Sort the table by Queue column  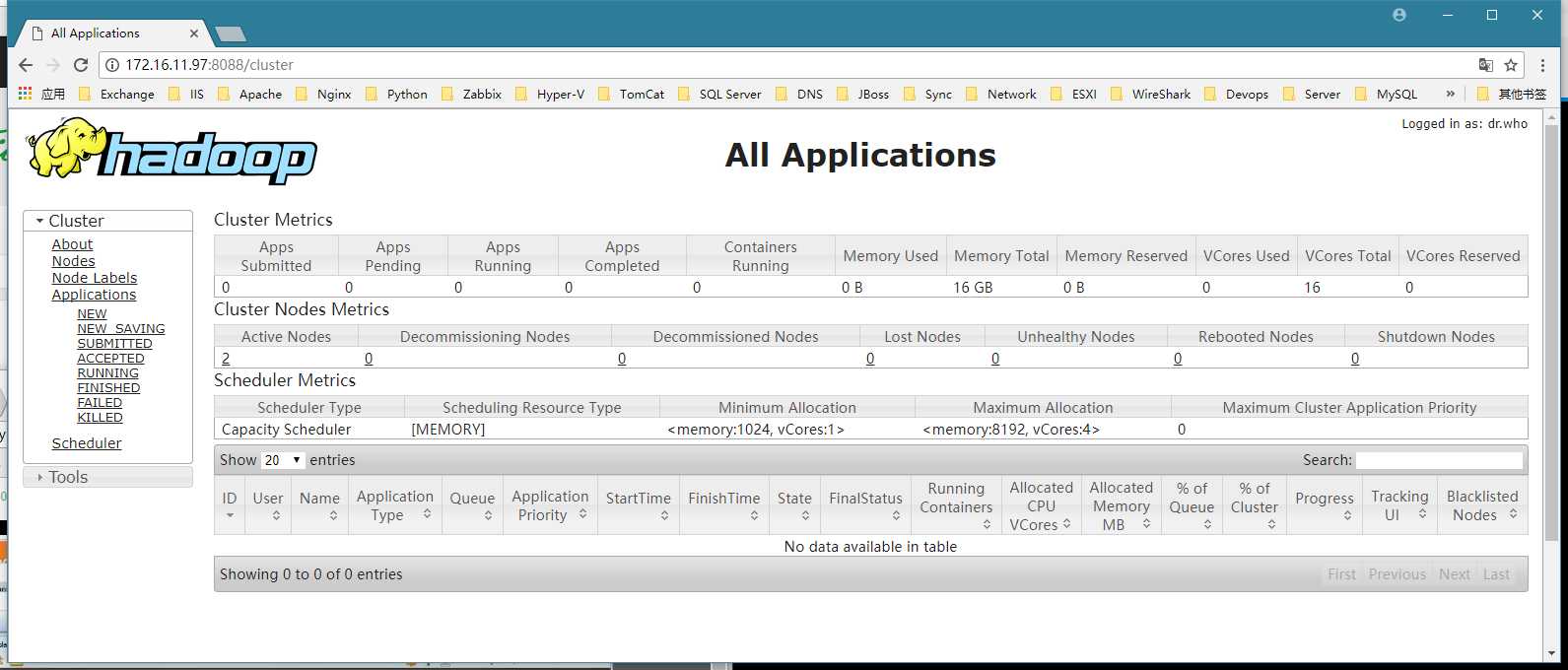[473, 506]
